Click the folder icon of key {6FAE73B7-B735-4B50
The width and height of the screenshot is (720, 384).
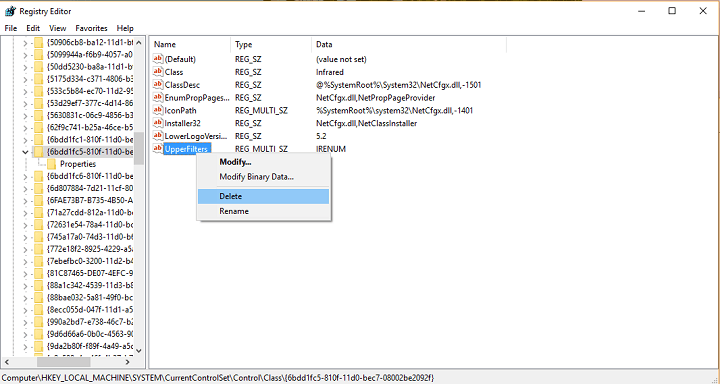pos(39,200)
